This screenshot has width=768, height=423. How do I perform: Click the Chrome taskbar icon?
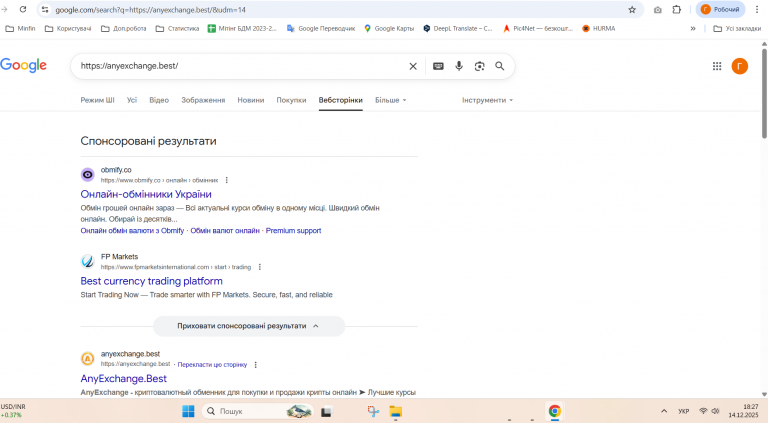(554, 411)
